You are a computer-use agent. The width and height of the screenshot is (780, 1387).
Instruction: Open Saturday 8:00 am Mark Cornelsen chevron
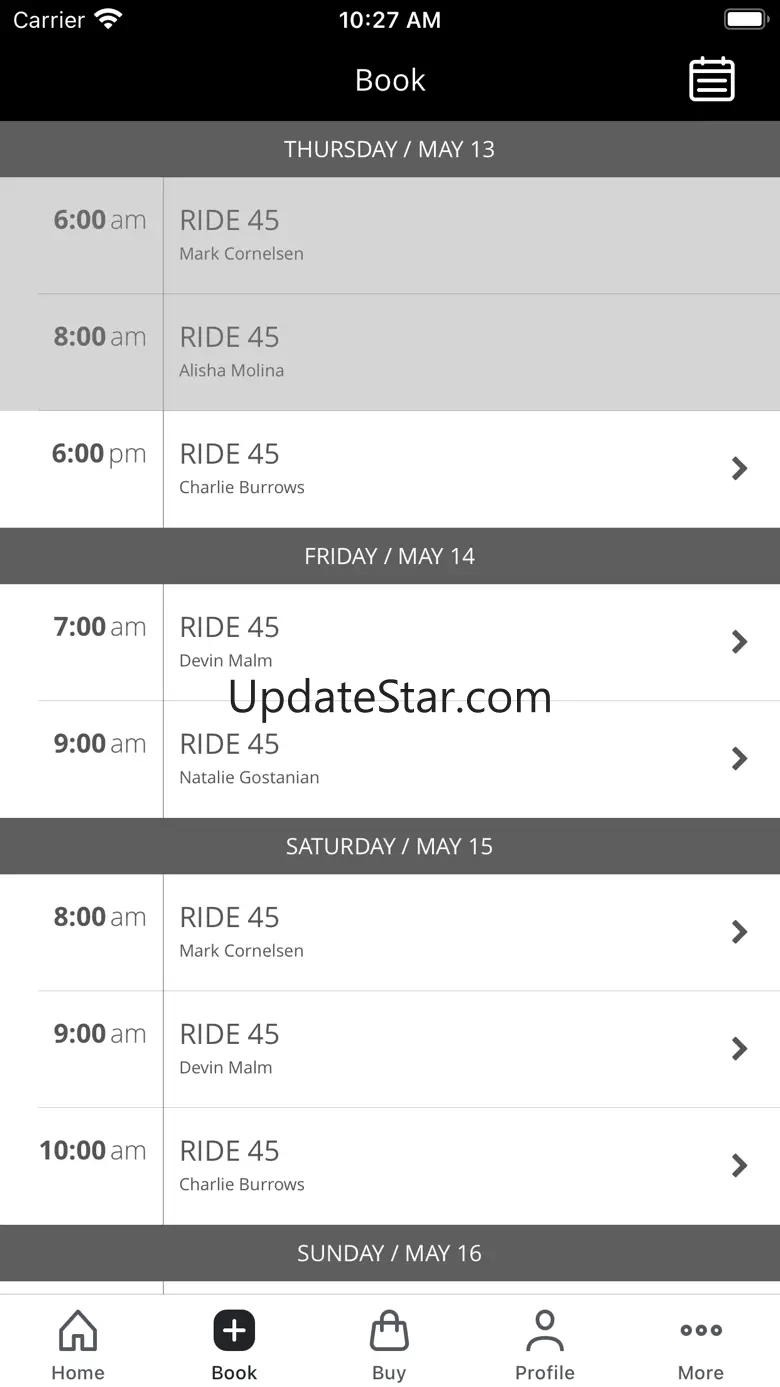pos(739,932)
